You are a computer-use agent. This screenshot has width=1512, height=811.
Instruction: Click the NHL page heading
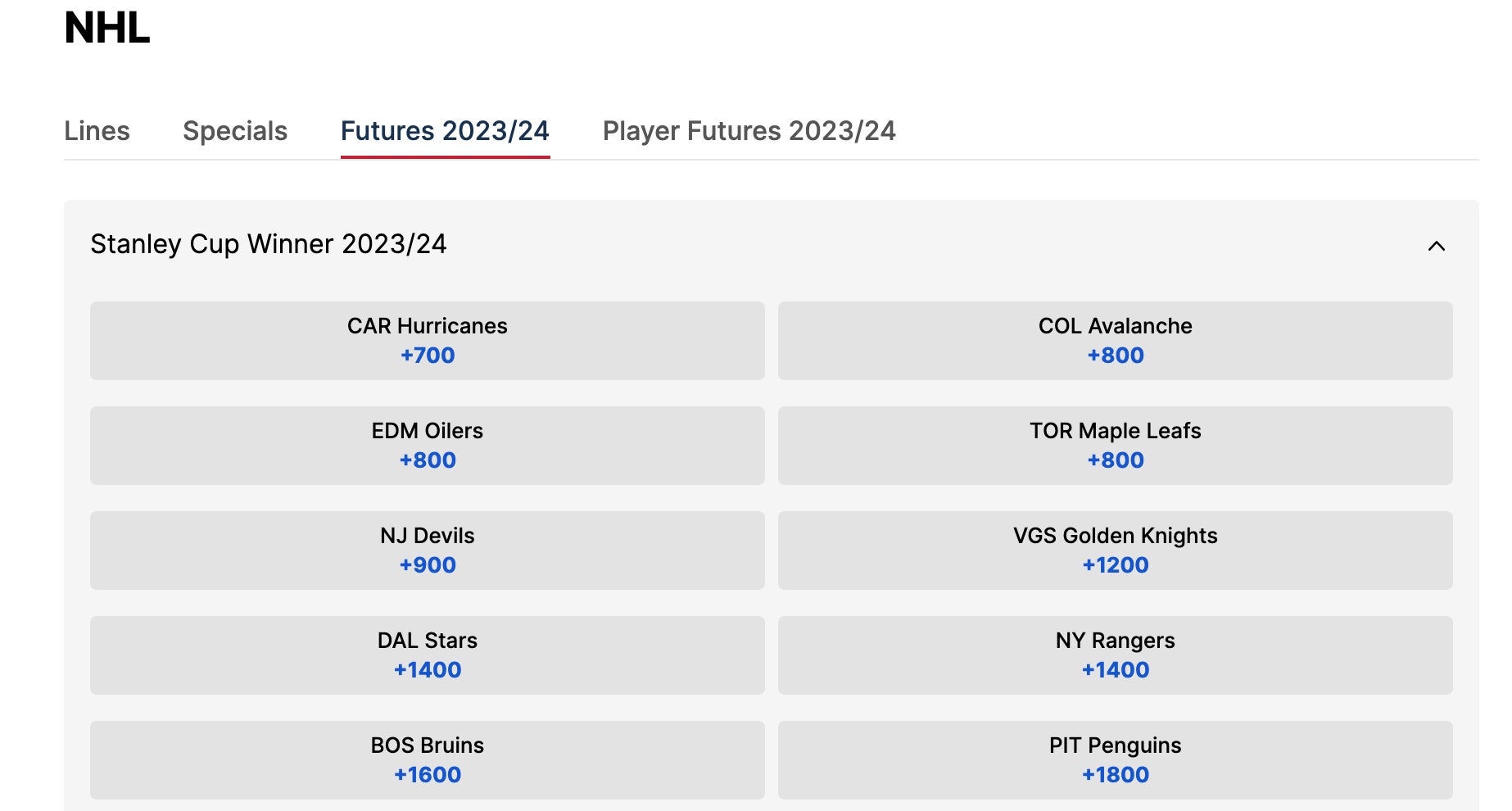[107, 28]
